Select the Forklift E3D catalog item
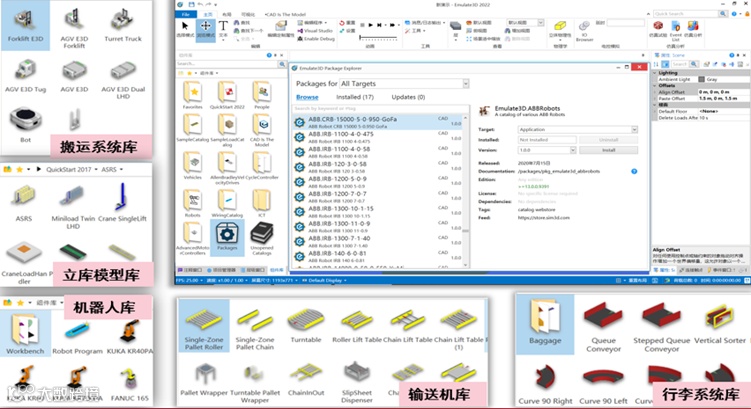The image size is (751, 409). (x=25, y=25)
